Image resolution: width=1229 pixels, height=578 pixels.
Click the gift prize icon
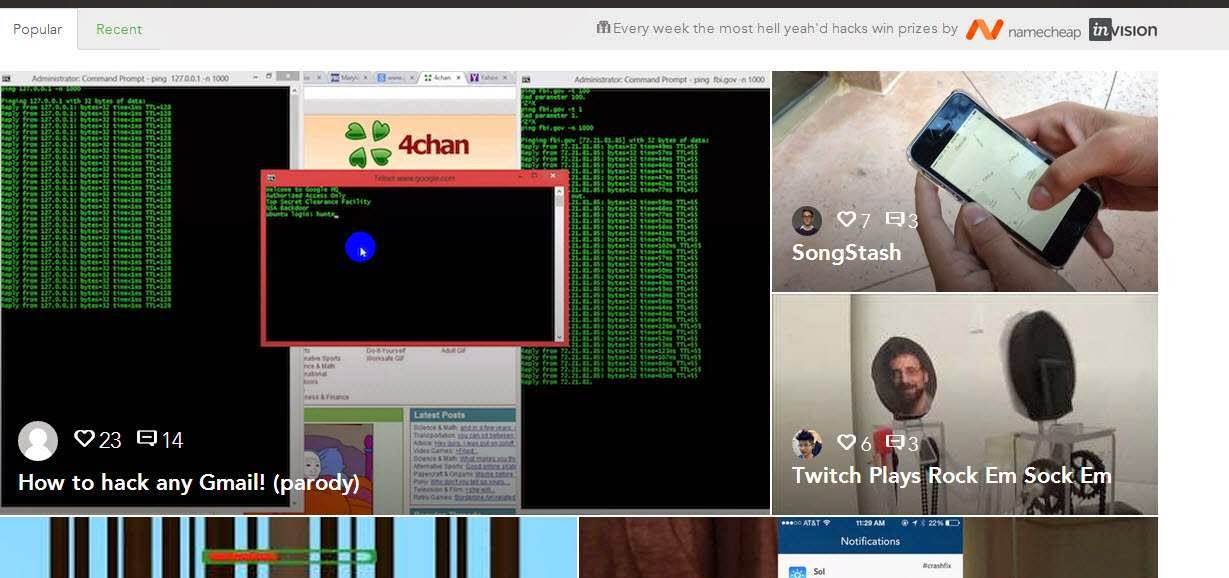click(x=603, y=28)
